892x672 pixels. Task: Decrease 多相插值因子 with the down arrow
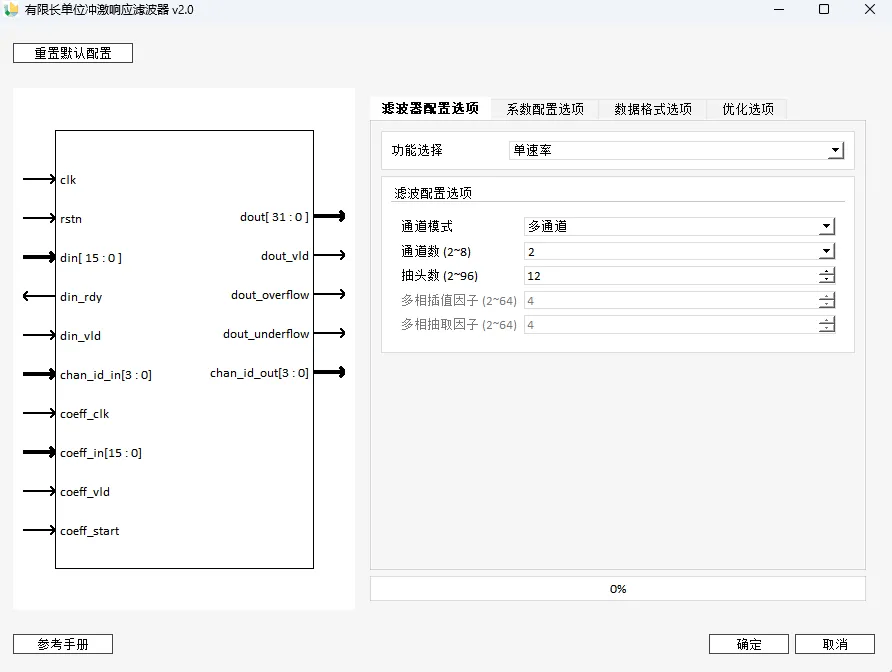(x=827, y=304)
